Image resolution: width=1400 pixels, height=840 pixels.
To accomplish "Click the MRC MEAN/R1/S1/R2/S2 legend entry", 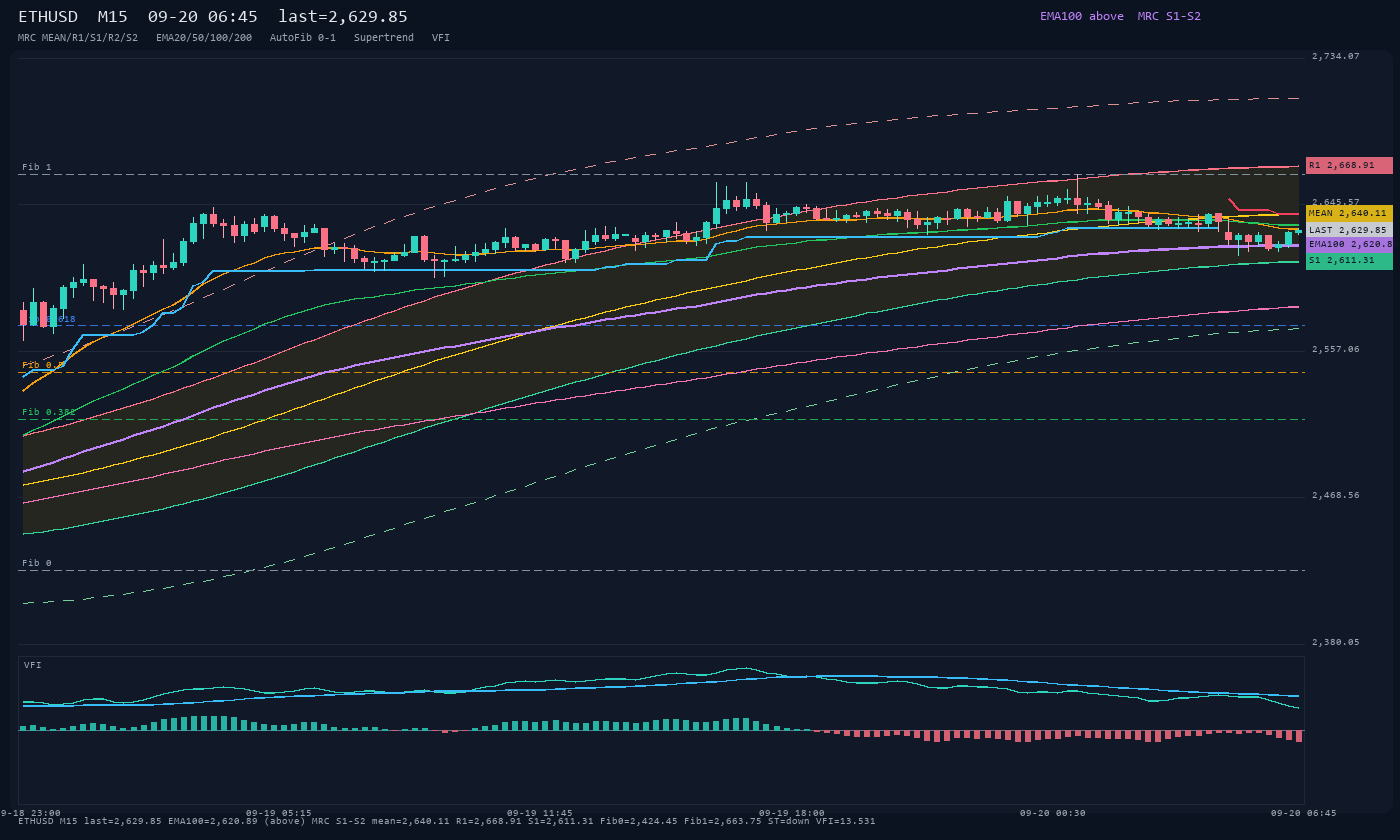I will tap(78, 38).
